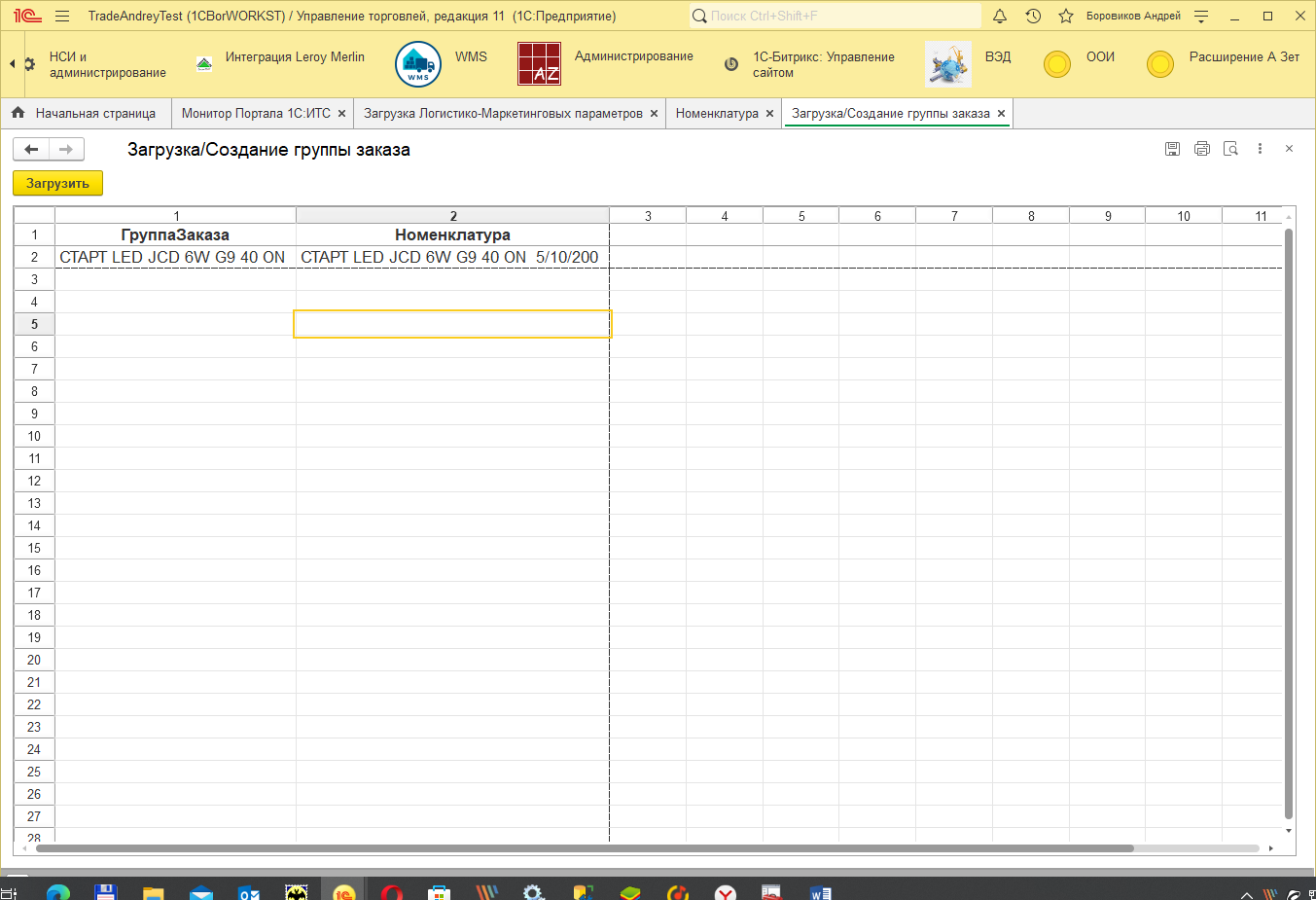Open favorites star icon
This screenshot has width=1316, height=900.
pos(1066,17)
